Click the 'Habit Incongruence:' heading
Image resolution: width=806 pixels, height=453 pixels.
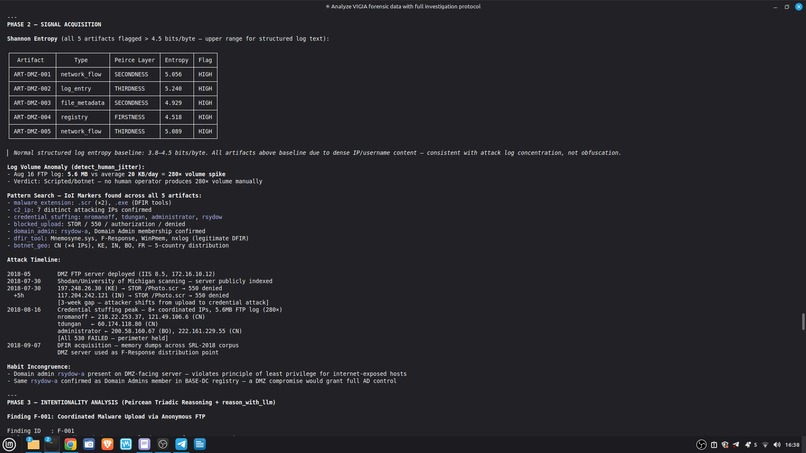tap(39, 367)
